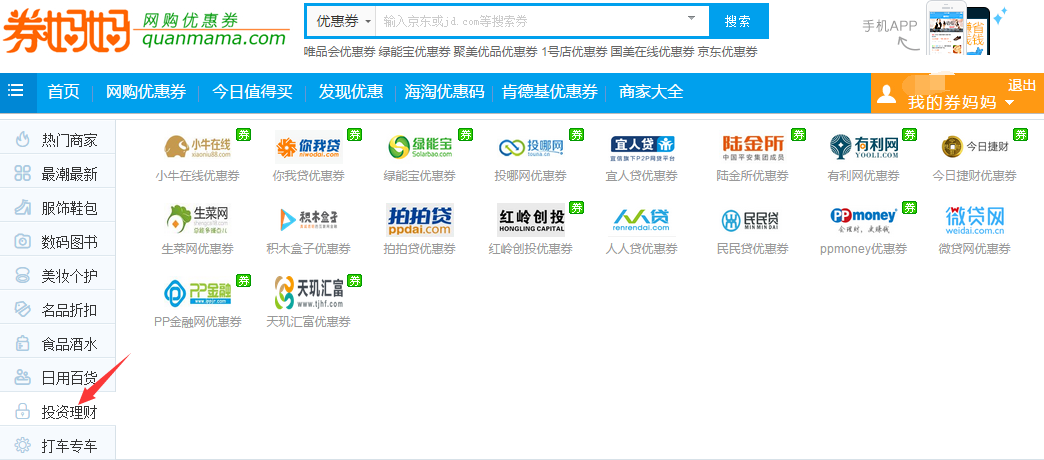
Task: Click the drink icon beside 食品酒水
Action: pos(23,344)
